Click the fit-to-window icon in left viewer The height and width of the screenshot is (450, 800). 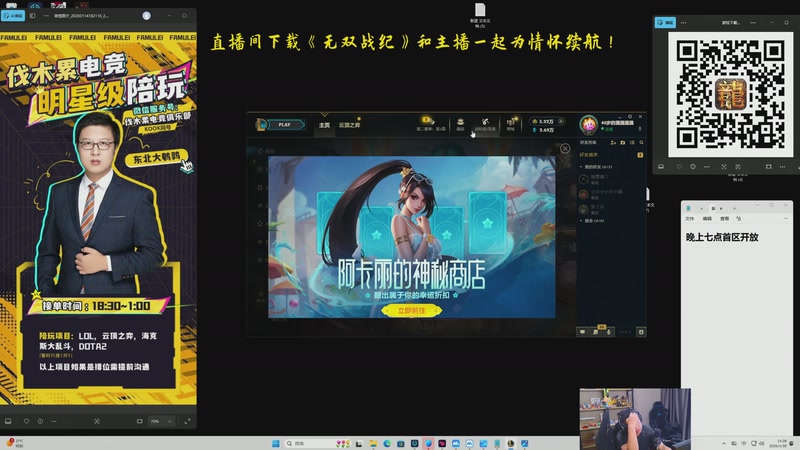[96, 421]
